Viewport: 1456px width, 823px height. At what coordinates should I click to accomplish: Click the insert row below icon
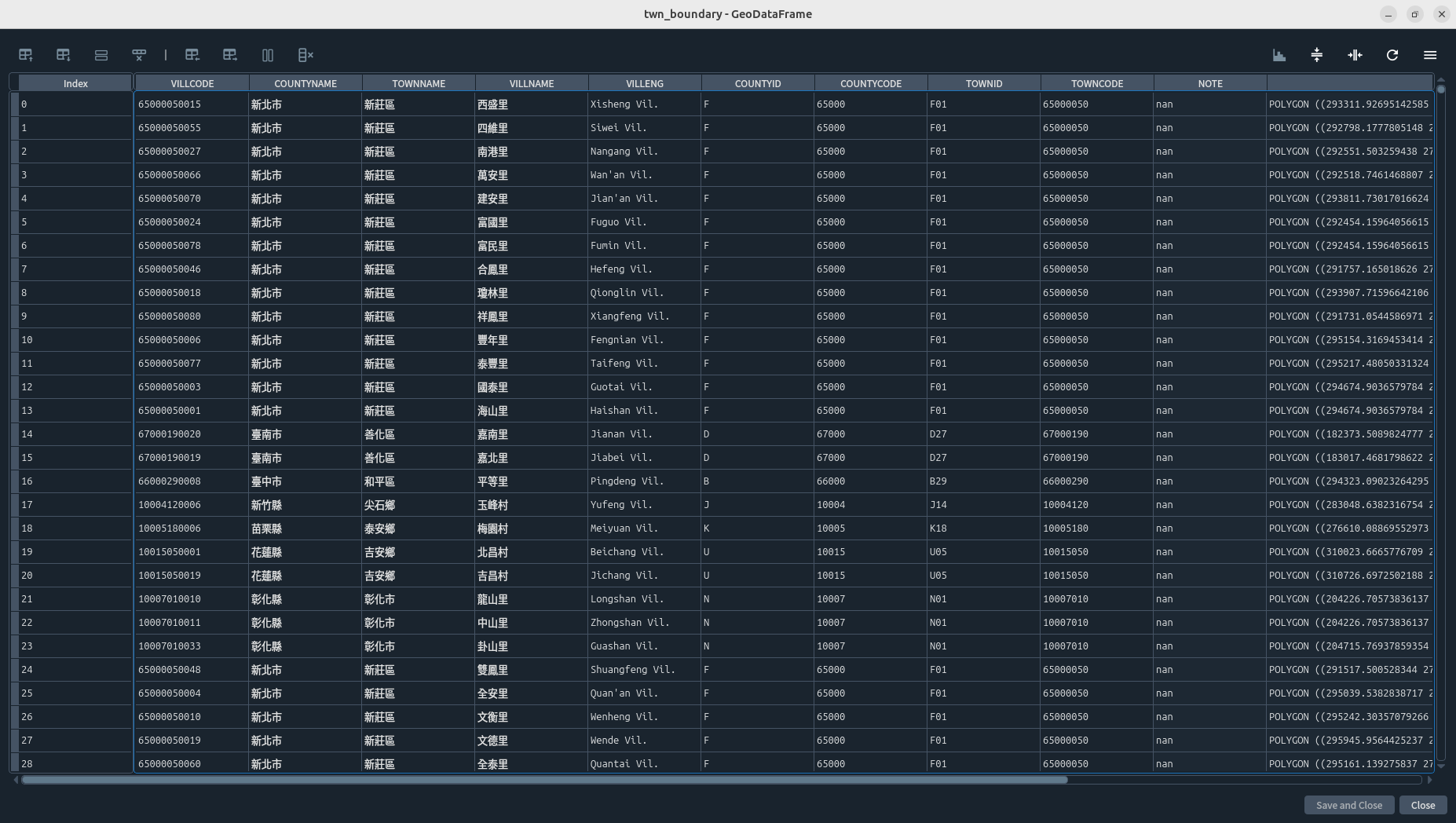[64, 55]
